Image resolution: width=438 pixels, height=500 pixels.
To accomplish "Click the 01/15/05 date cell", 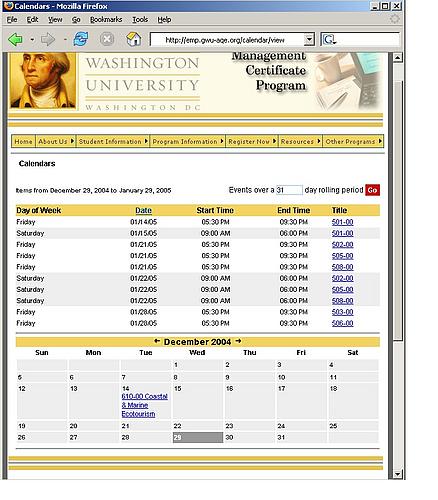I will point(143,233).
